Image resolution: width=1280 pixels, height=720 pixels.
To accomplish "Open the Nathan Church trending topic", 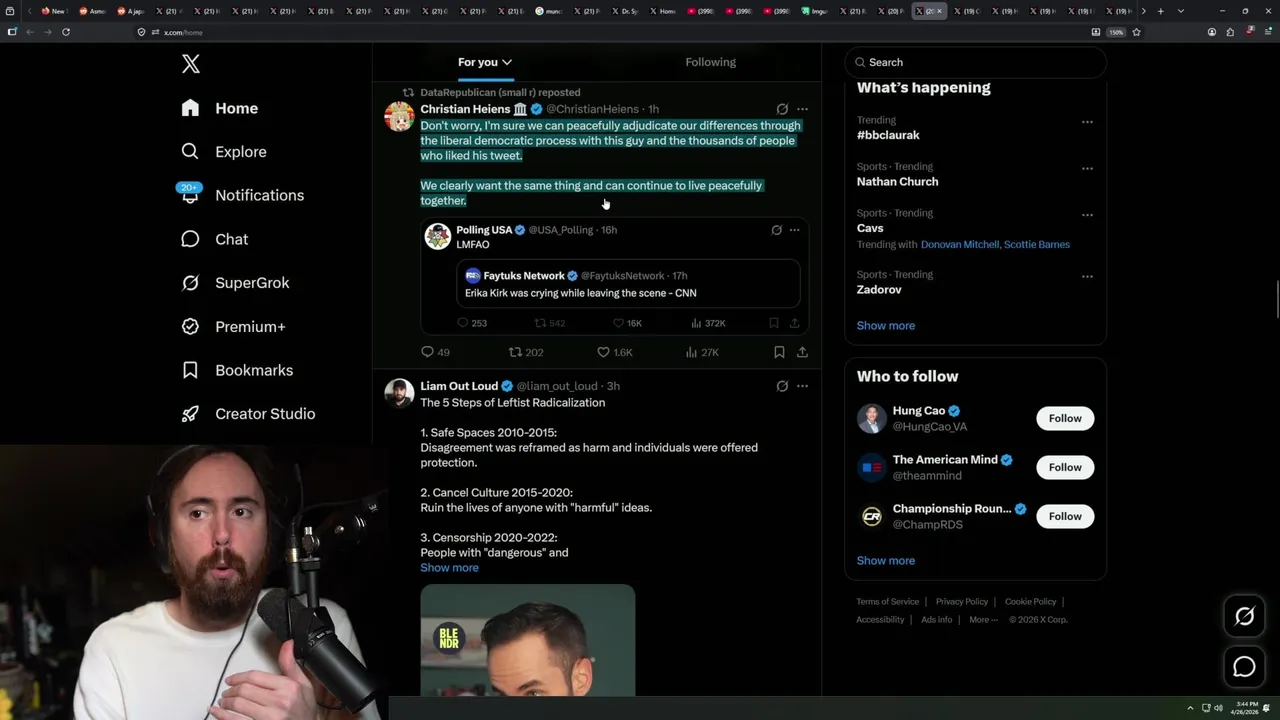I will 897,182.
